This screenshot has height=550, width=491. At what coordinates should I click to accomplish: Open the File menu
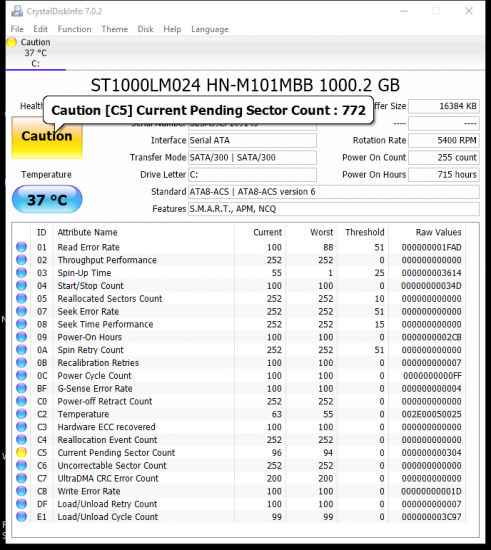(17, 29)
